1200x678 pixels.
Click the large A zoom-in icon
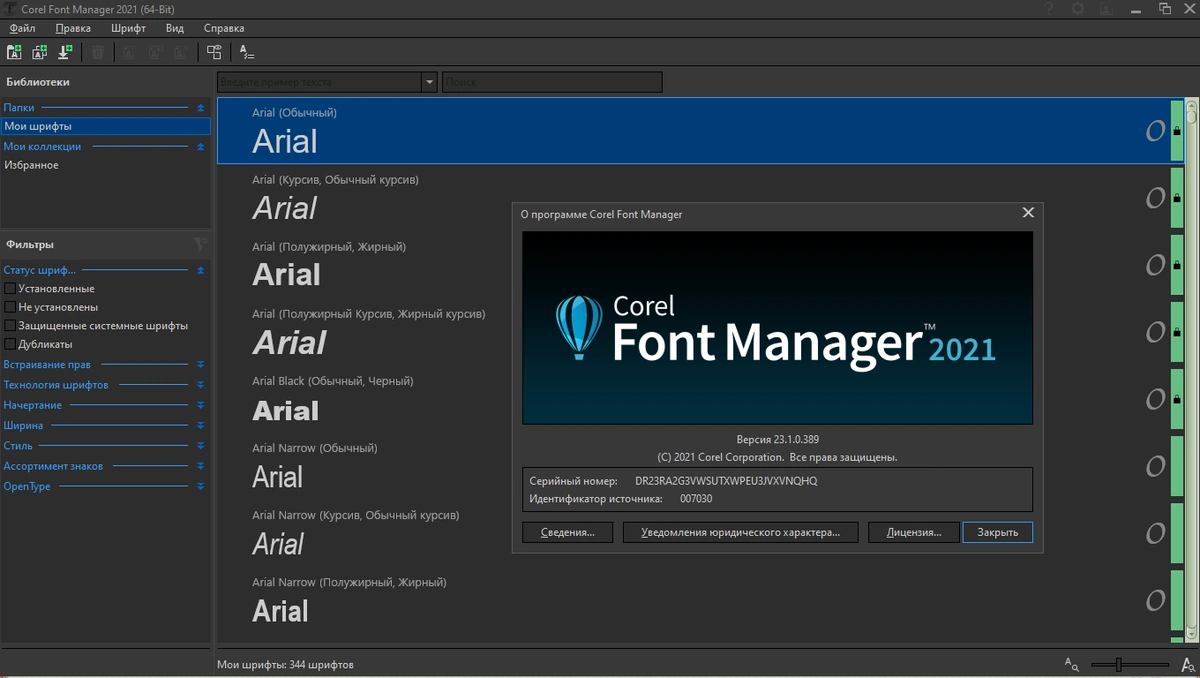[x=1188, y=665]
